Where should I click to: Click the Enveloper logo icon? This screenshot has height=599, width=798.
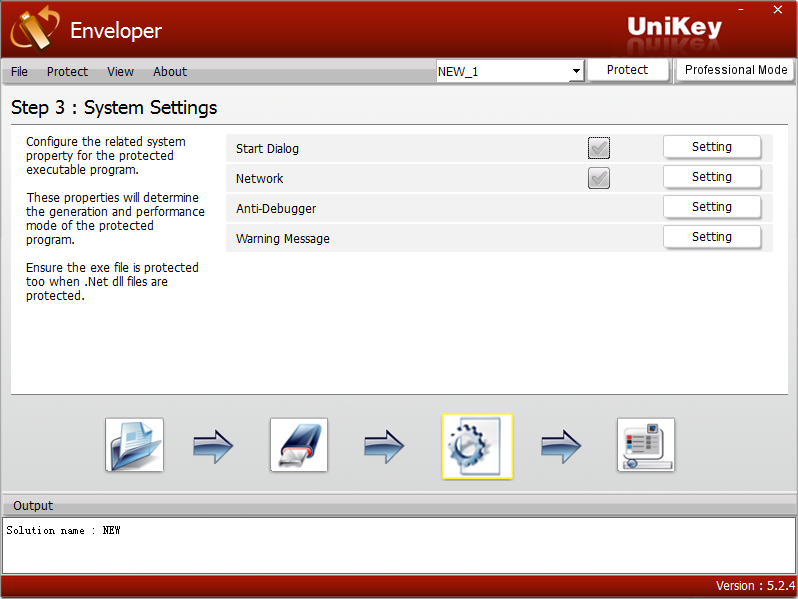pos(34,28)
